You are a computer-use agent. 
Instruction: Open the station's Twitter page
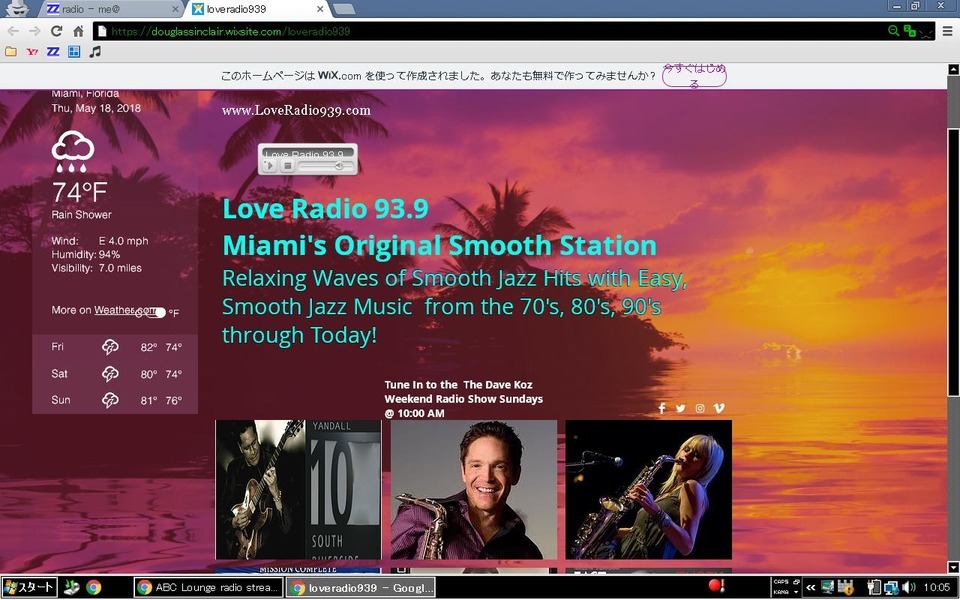pyautogui.click(x=681, y=408)
